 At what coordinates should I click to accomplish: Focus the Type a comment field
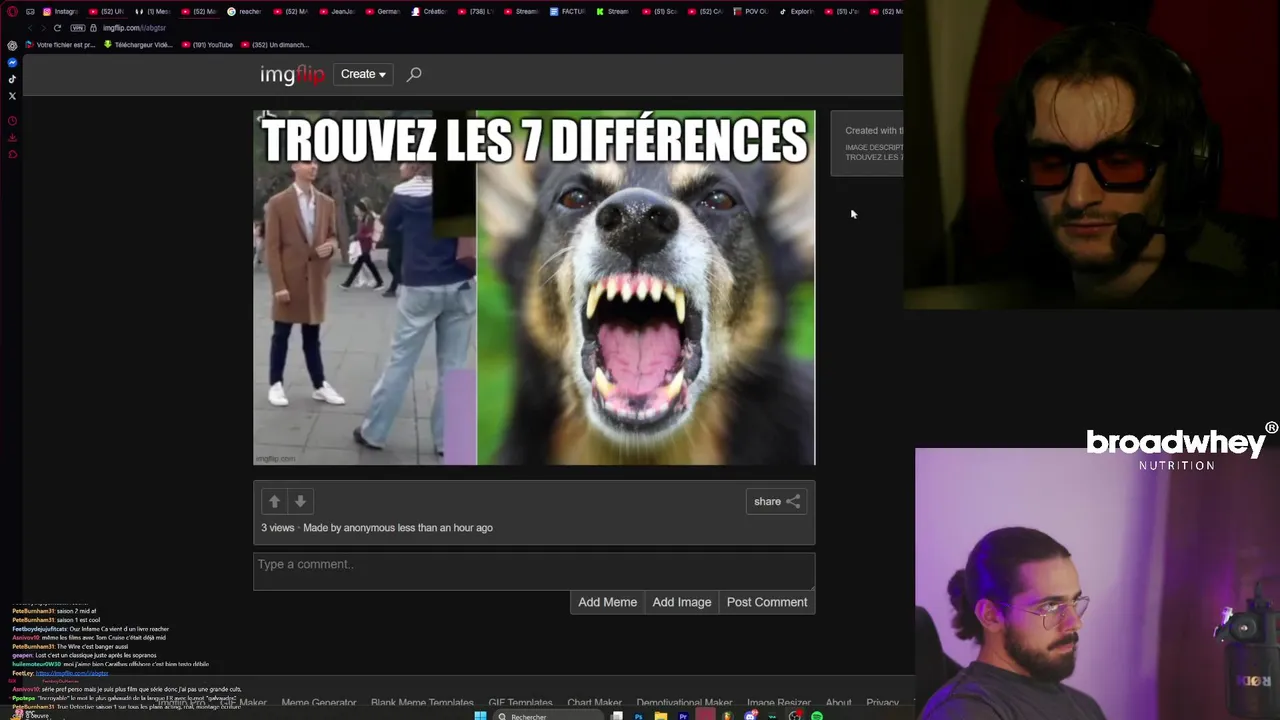534,571
